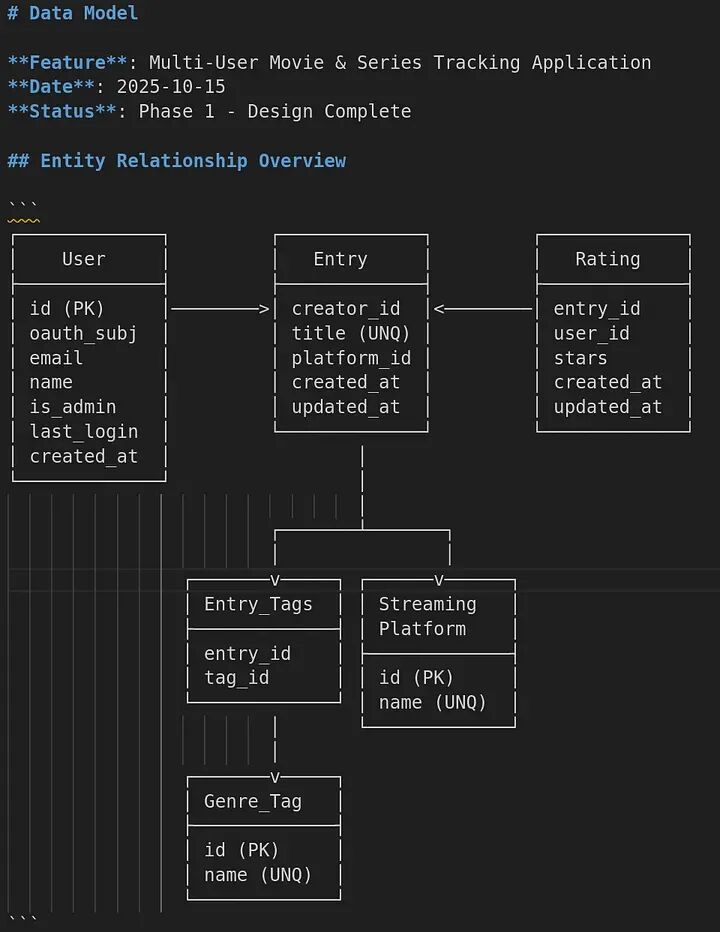This screenshot has width=720, height=932.
Task: Click the 'User' box title
Action: [84, 259]
